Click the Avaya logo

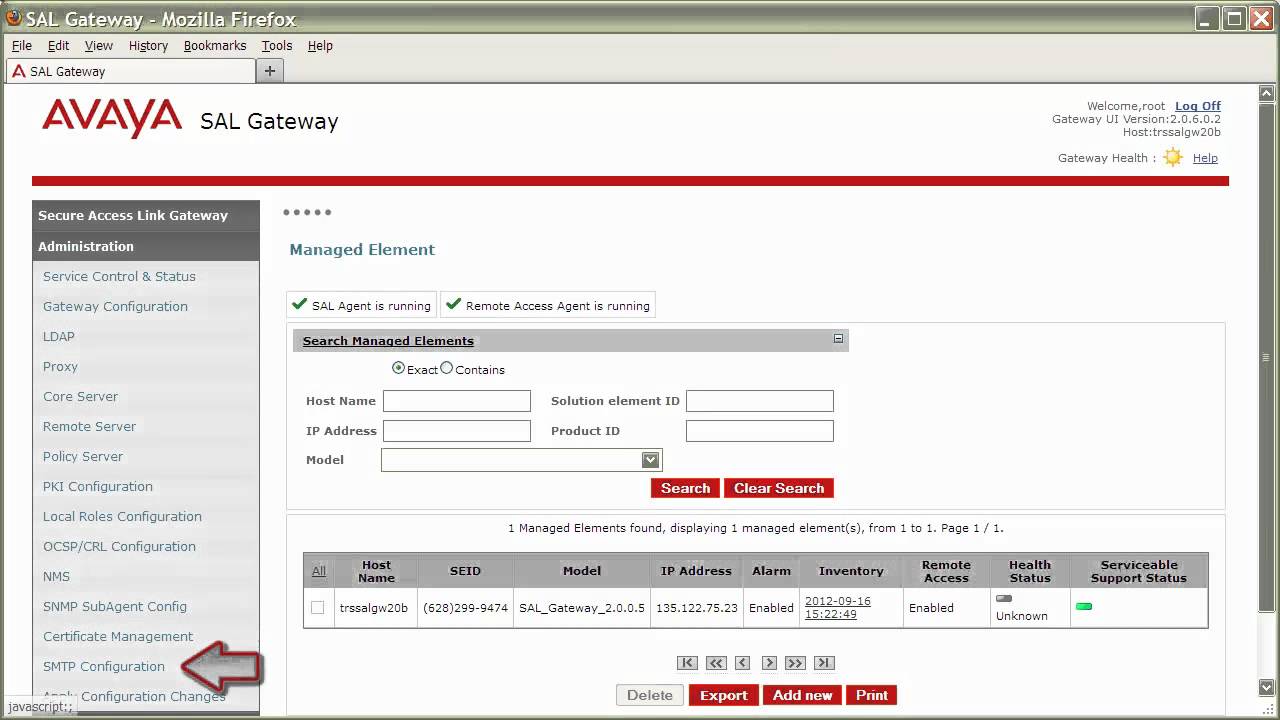click(x=112, y=118)
